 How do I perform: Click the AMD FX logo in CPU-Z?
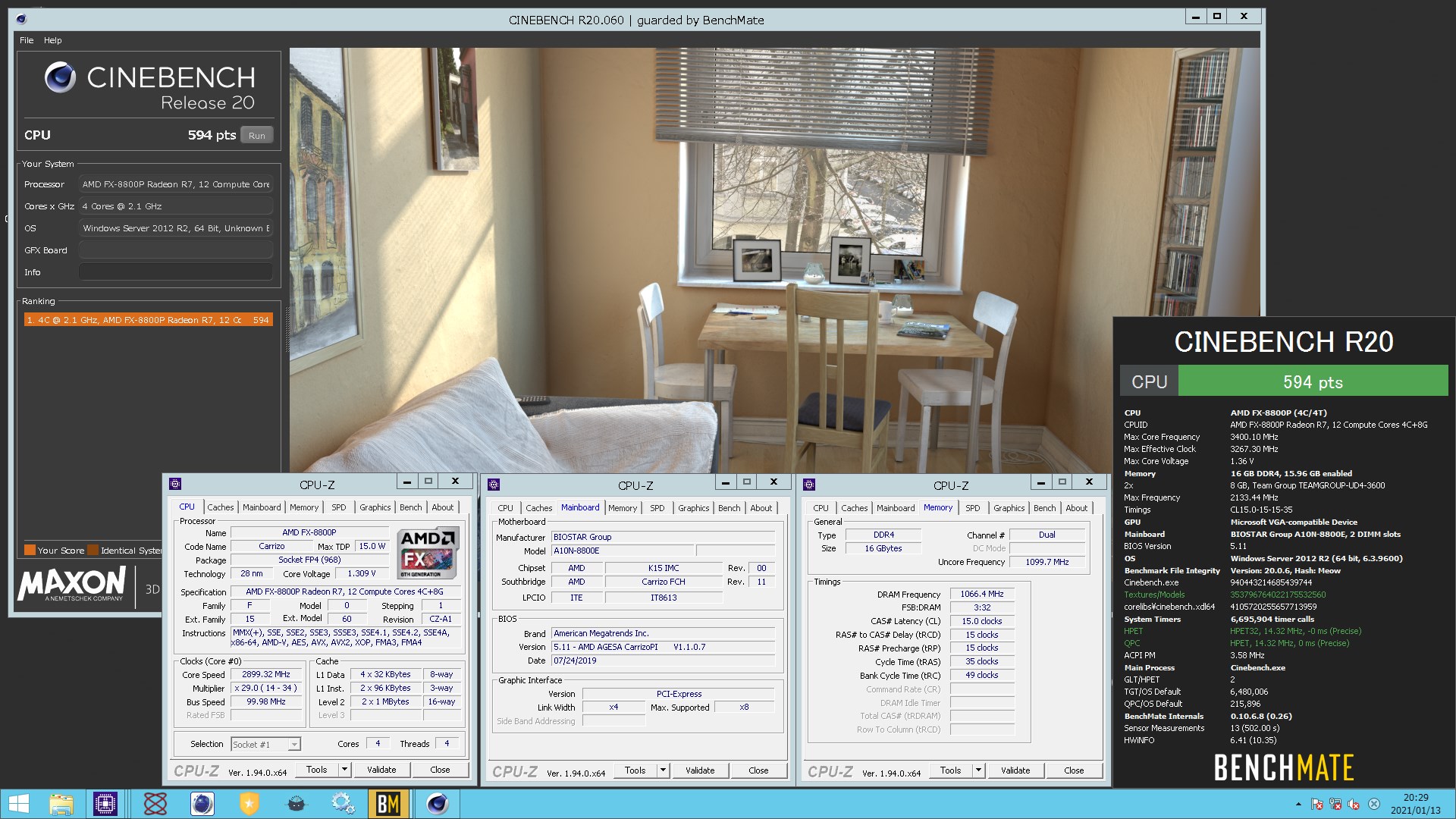(428, 554)
